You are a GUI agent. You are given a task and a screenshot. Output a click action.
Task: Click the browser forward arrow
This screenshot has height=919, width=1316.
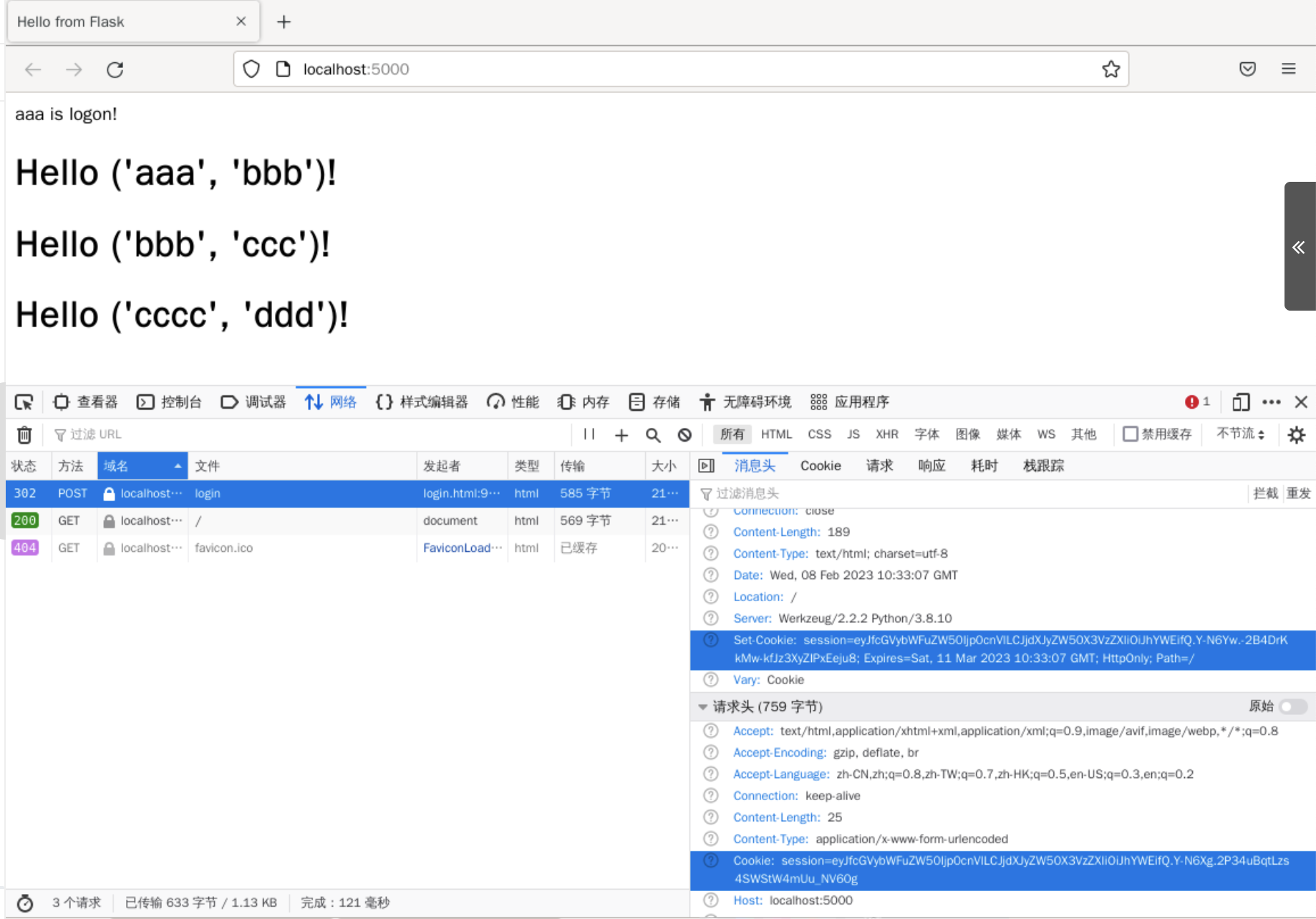tap(74, 69)
